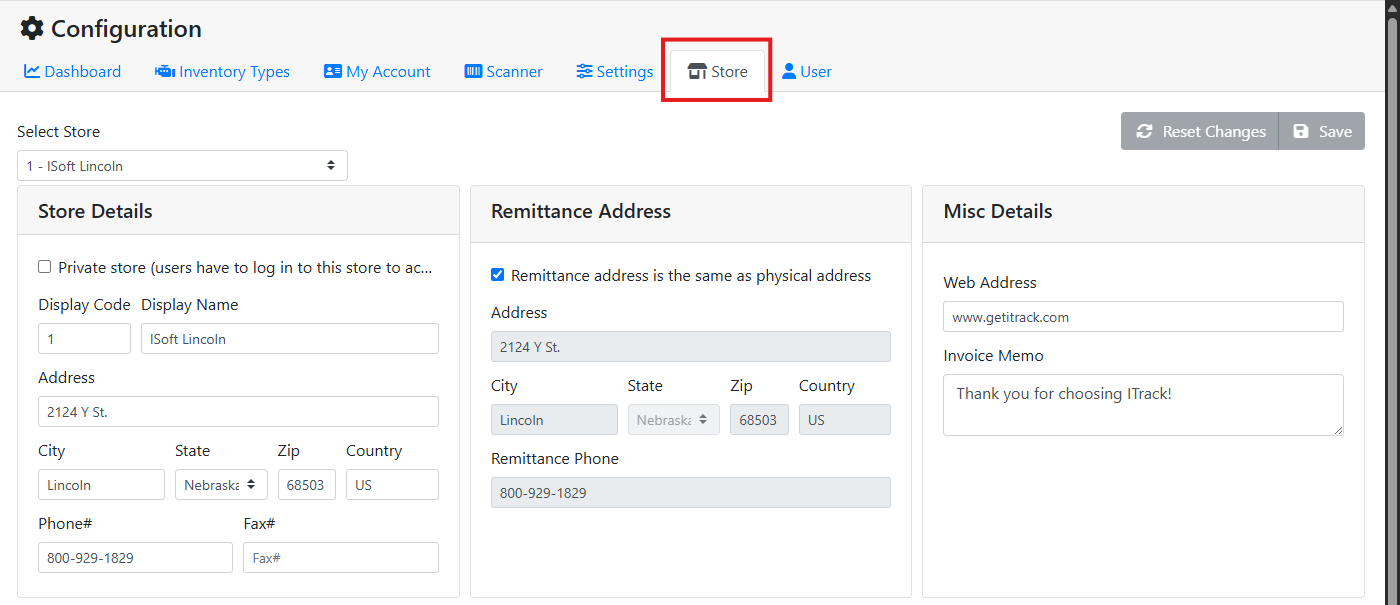
Task: Click the Dashboard chart icon
Action: [x=31, y=71]
